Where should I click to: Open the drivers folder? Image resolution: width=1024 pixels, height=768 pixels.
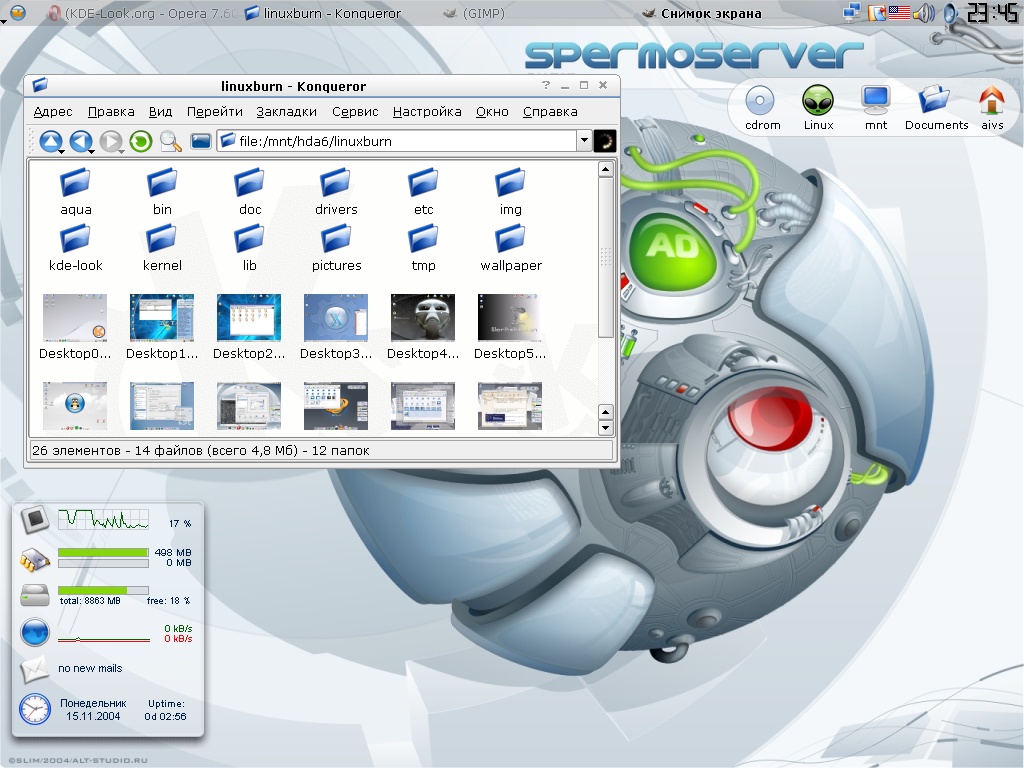336,191
